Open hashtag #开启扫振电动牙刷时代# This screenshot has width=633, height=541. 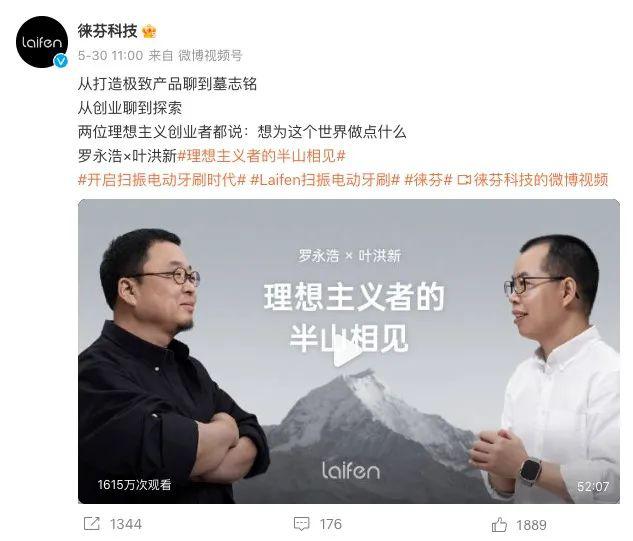pyautogui.click(x=162, y=180)
